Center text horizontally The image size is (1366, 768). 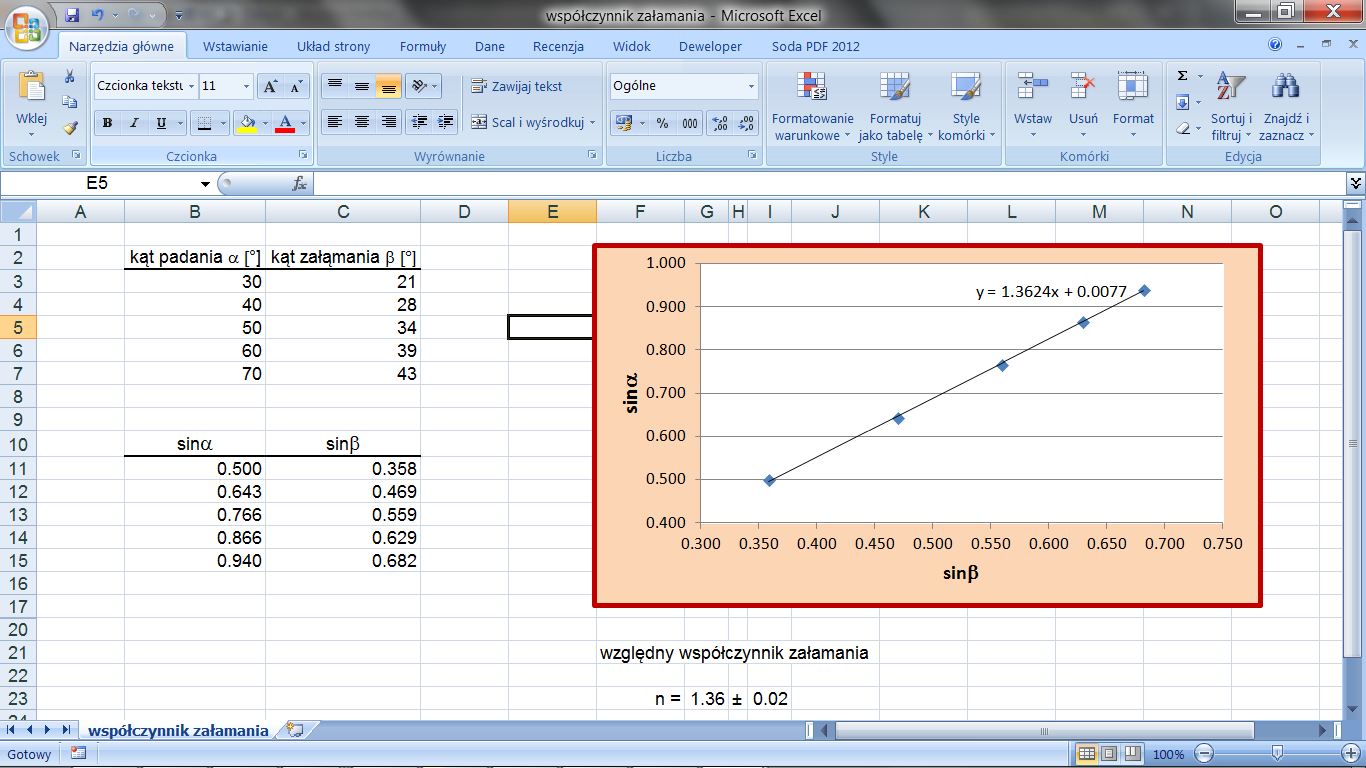[x=362, y=122]
